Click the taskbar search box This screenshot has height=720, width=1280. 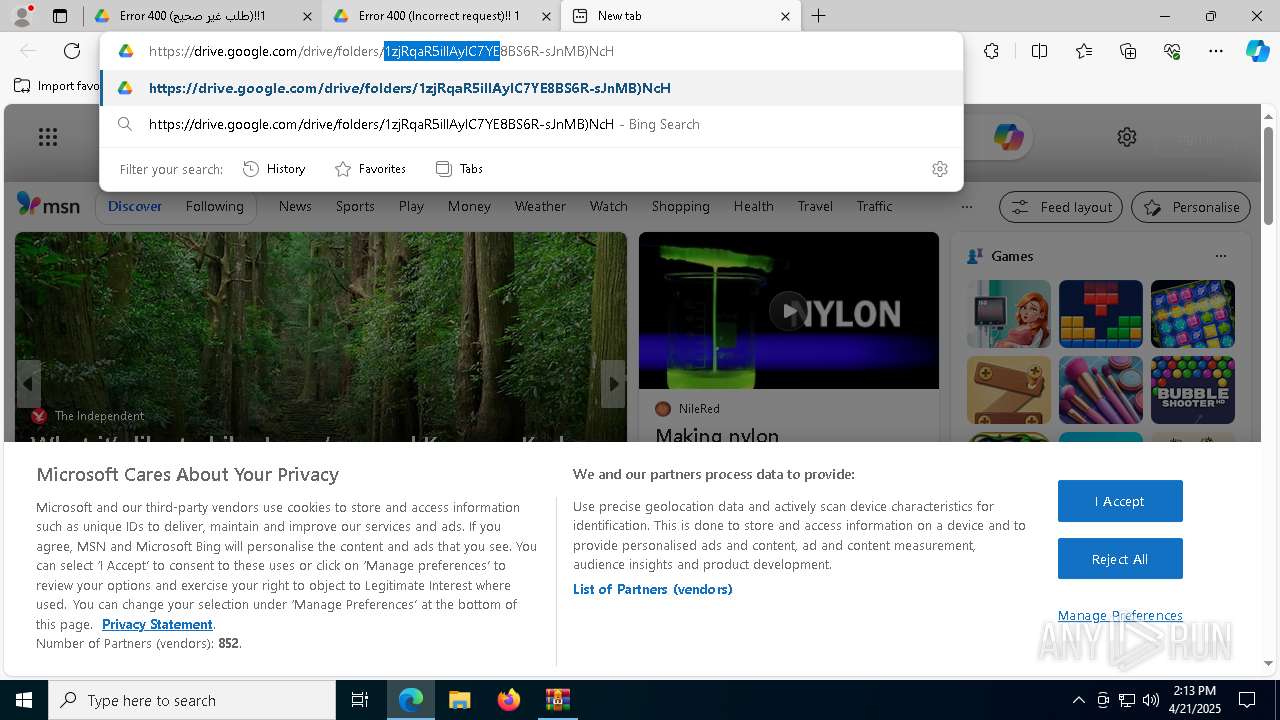(192, 700)
